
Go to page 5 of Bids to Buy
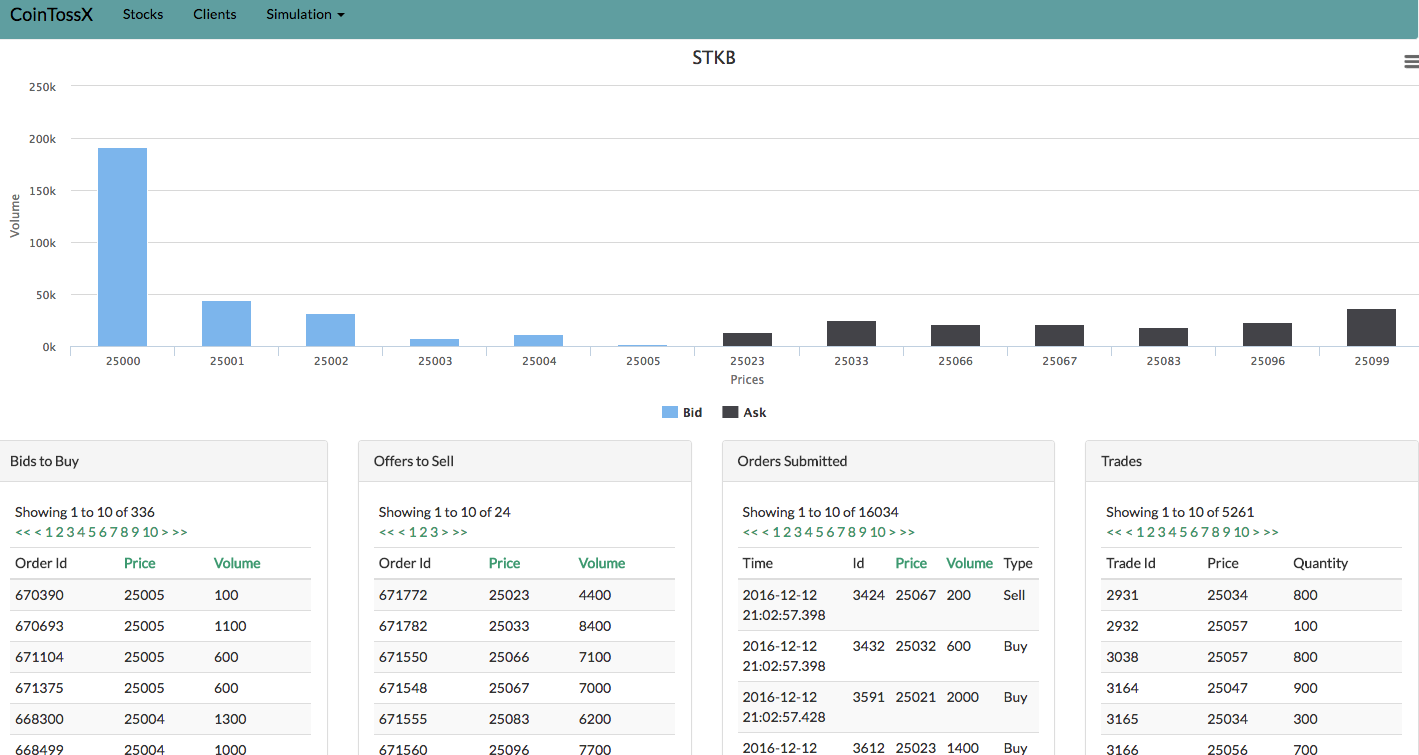(92, 532)
